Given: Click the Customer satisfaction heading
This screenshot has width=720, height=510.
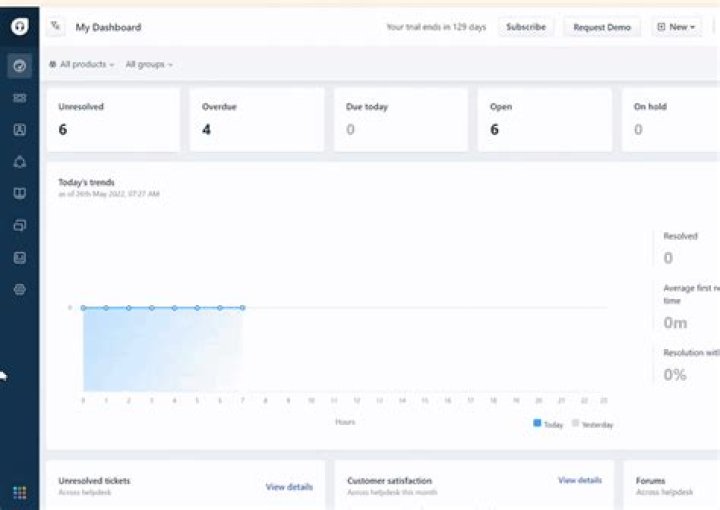Looking at the screenshot, I should pos(389,481).
